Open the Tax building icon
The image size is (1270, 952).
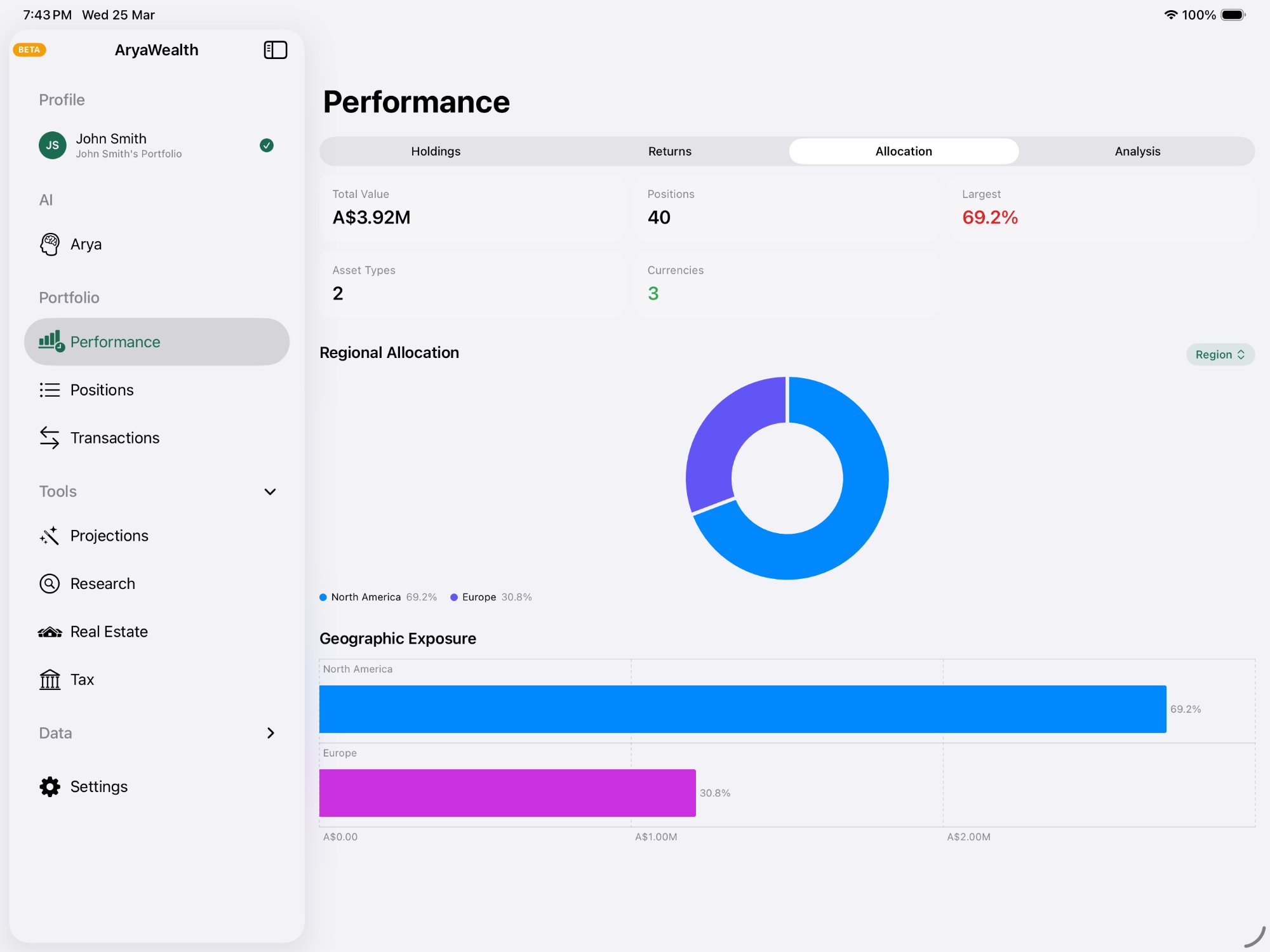(x=50, y=680)
